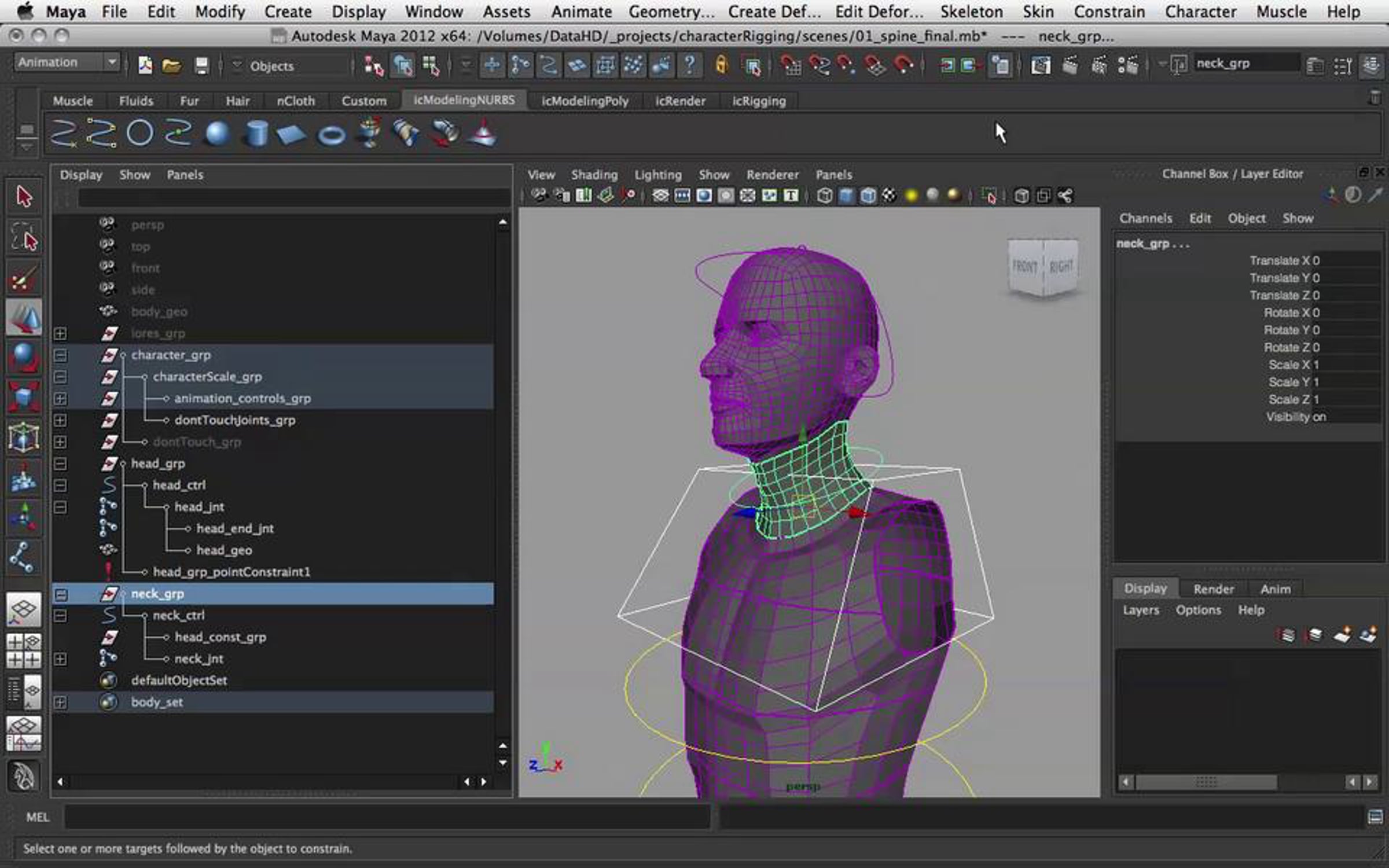Expand the body_set outliner node
This screenshot has width=1389, height=868.
point(60,703)
